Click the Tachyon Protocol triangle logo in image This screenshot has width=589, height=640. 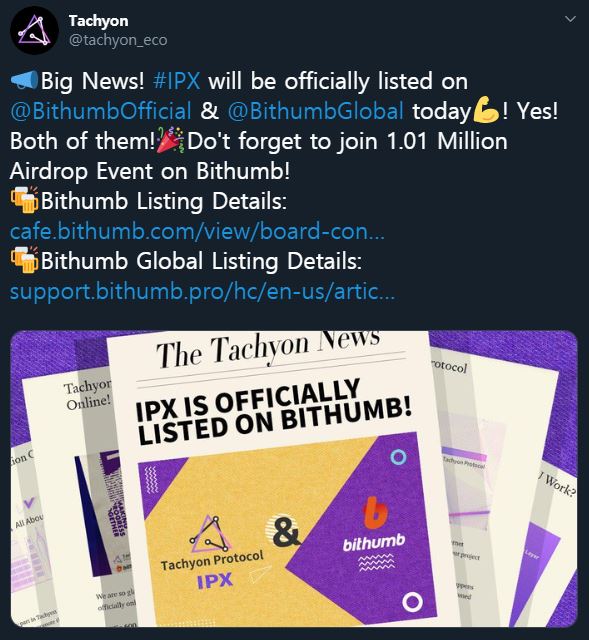[x=209, y=535]
